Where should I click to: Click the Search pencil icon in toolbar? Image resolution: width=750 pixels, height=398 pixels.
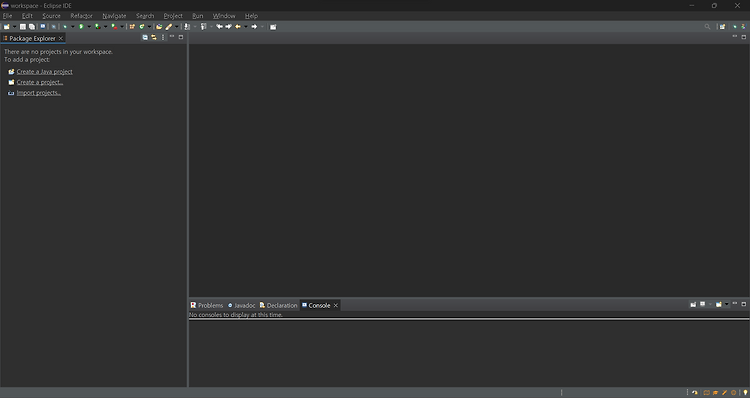coord(168,27)
